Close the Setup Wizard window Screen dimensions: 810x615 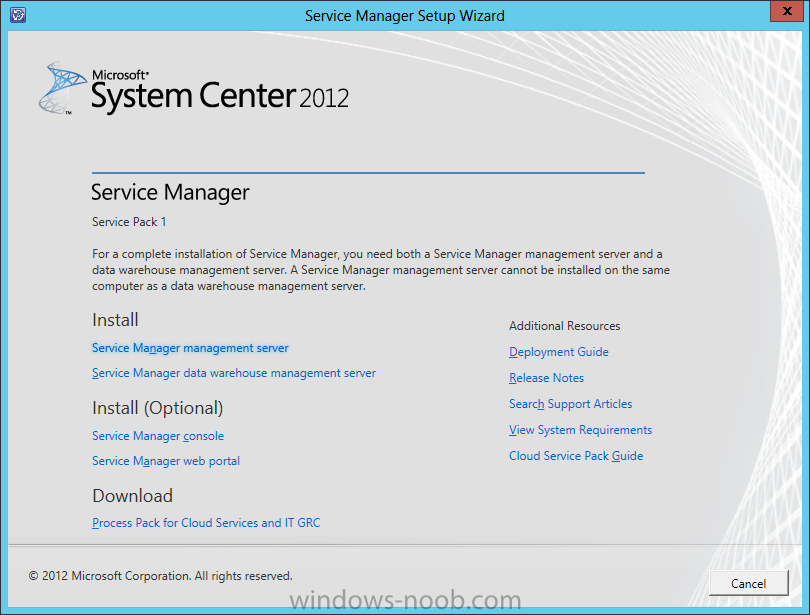tap(787, 11)
